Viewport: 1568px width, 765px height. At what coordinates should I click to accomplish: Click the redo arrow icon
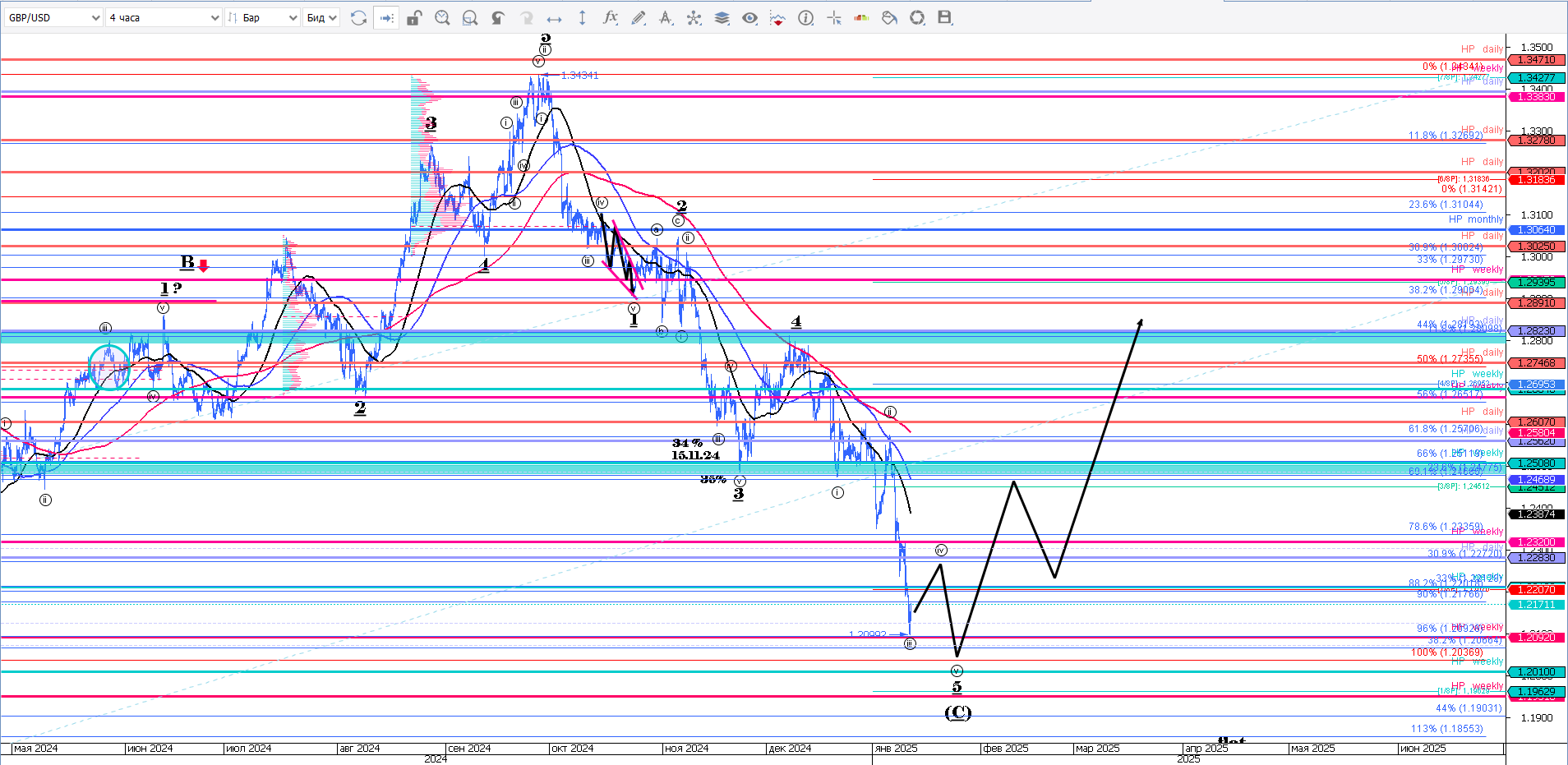526,17
